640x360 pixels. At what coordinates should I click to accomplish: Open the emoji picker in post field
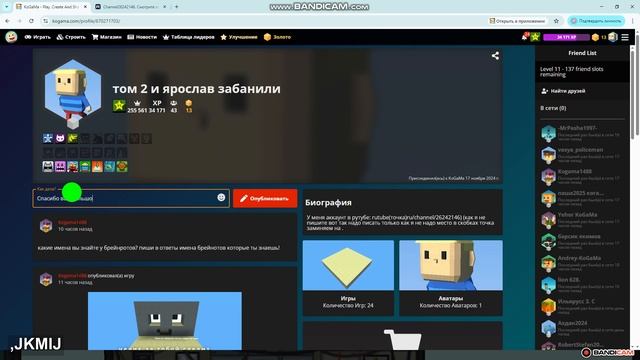(x=221, y=198)
